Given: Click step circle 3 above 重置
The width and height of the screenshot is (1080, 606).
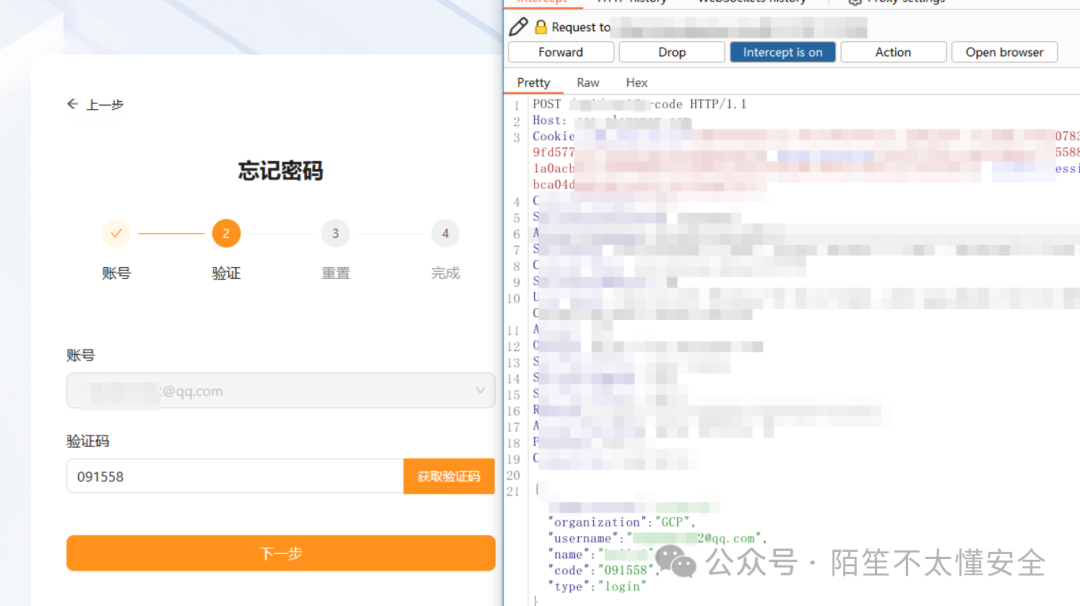Looking at the screenshot, I should pos(335,233).
